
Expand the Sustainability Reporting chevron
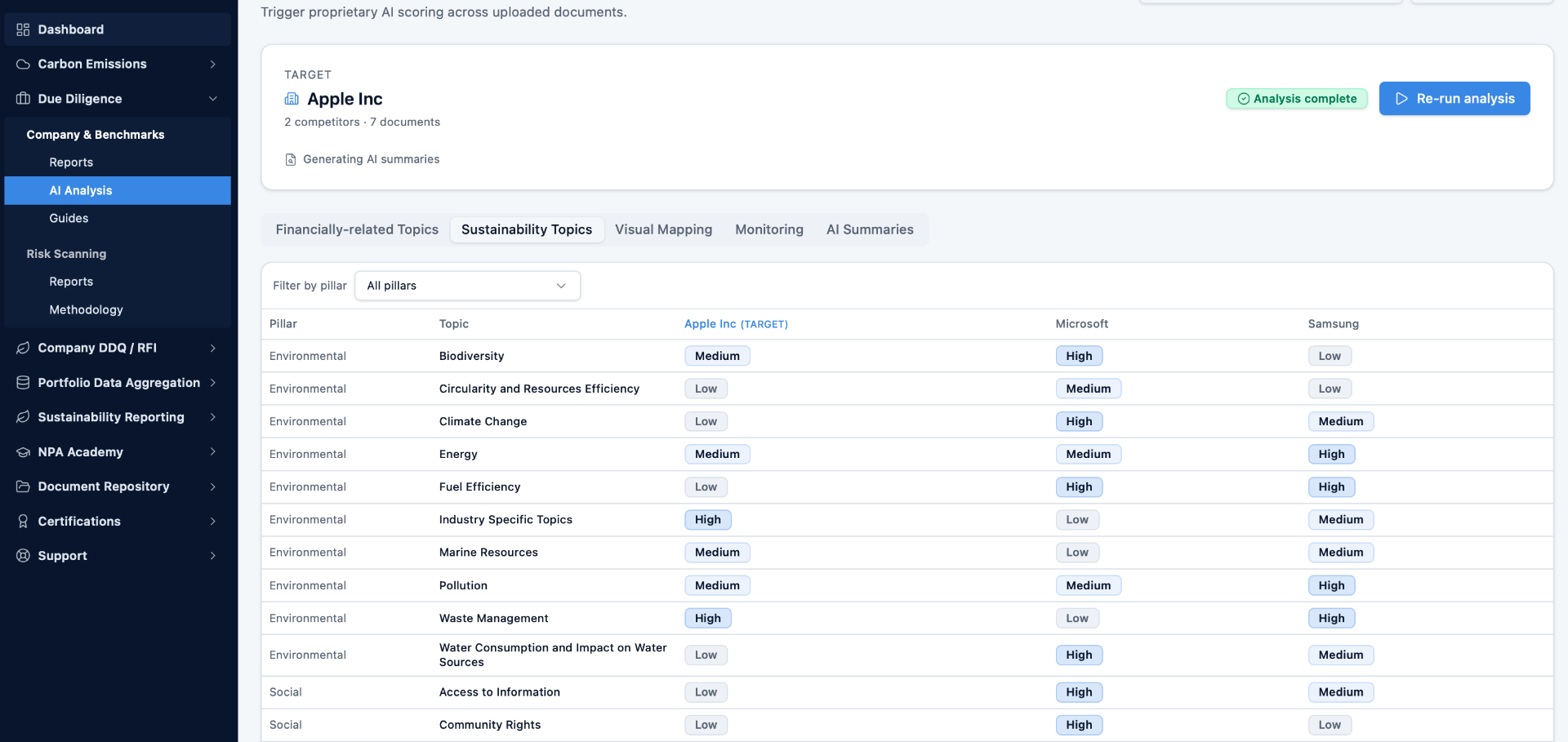tap(213, 417)
